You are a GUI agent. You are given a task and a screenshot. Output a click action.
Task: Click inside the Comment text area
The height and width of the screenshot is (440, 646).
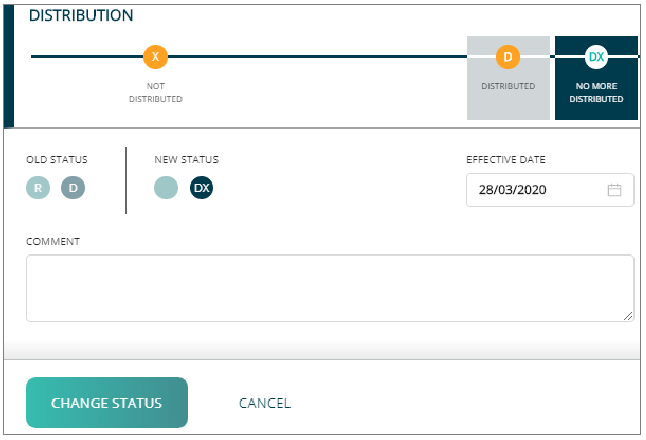coord(330,288)
